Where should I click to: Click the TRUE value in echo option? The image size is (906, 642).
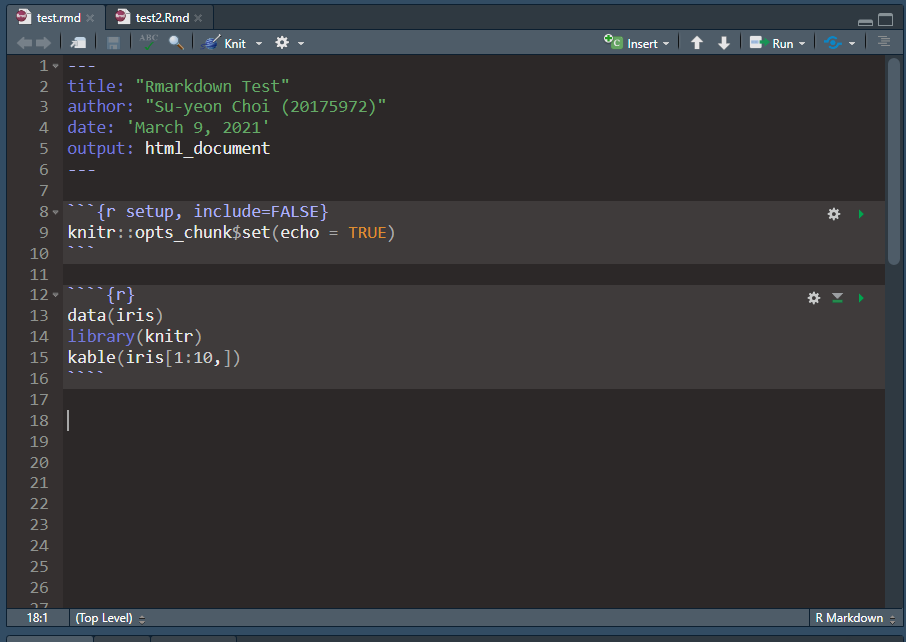[x=367, y=233]
